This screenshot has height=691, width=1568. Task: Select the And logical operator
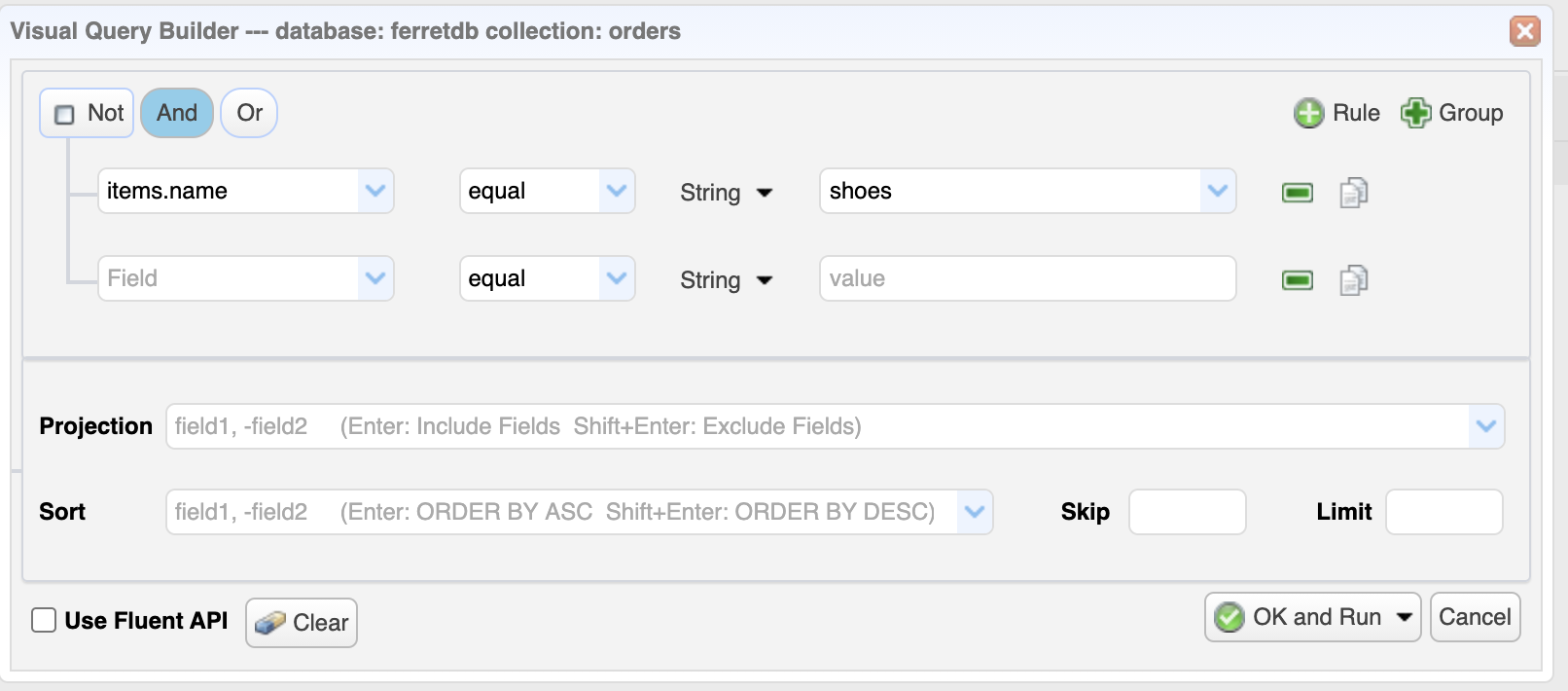(x=176, y=113)
